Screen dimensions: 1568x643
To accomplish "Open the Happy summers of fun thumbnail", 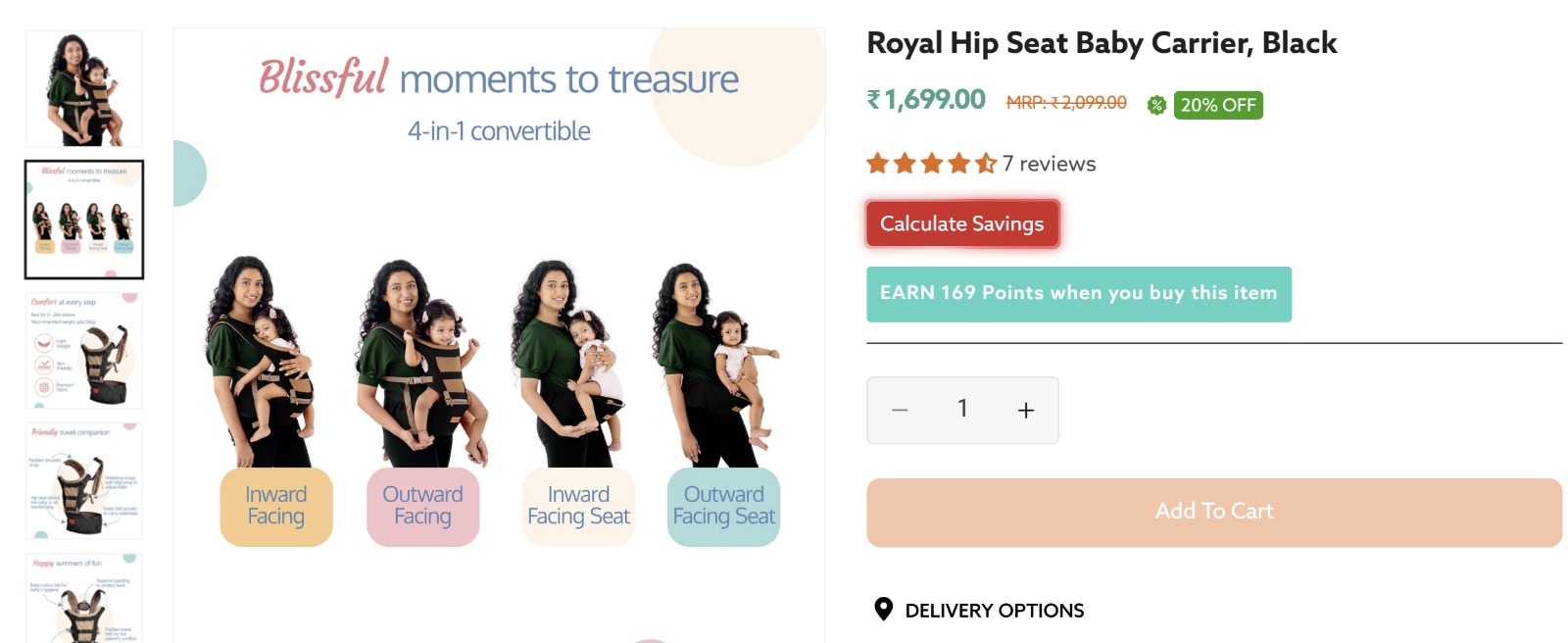I will point(84,598).
